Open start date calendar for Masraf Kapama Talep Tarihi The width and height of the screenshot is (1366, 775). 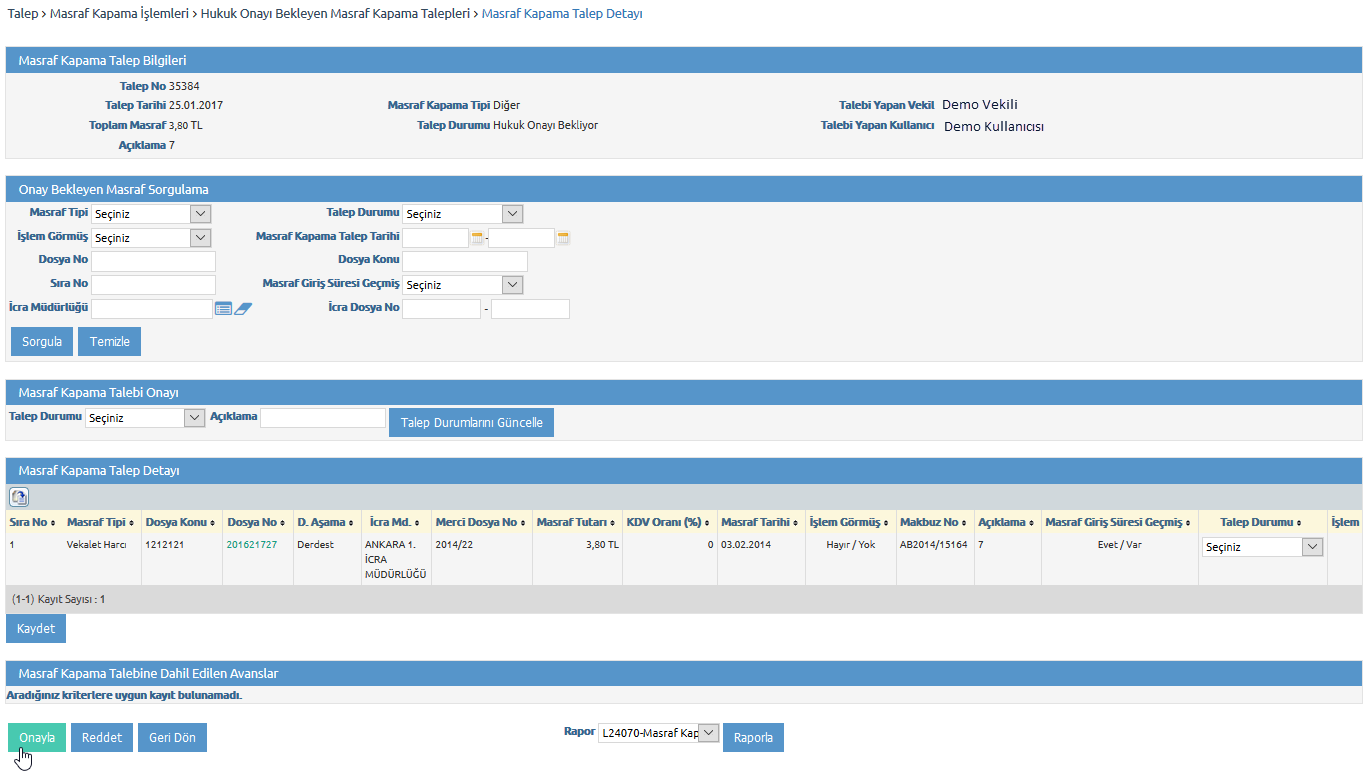coord(477,238)
